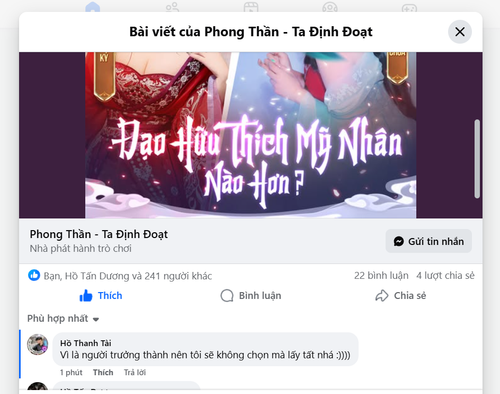
Task: Open the Gaming icon in top bar
Action: coord(409,7)
